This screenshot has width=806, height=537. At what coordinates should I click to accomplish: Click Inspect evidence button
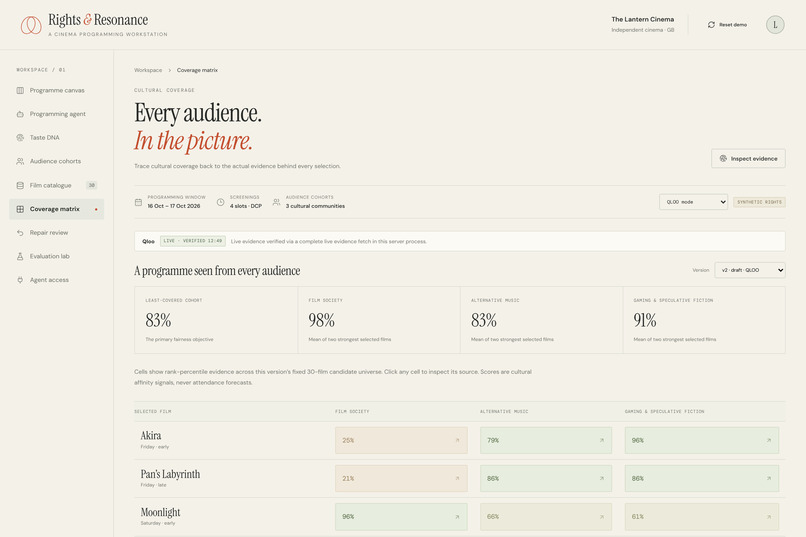coord(748,159)
